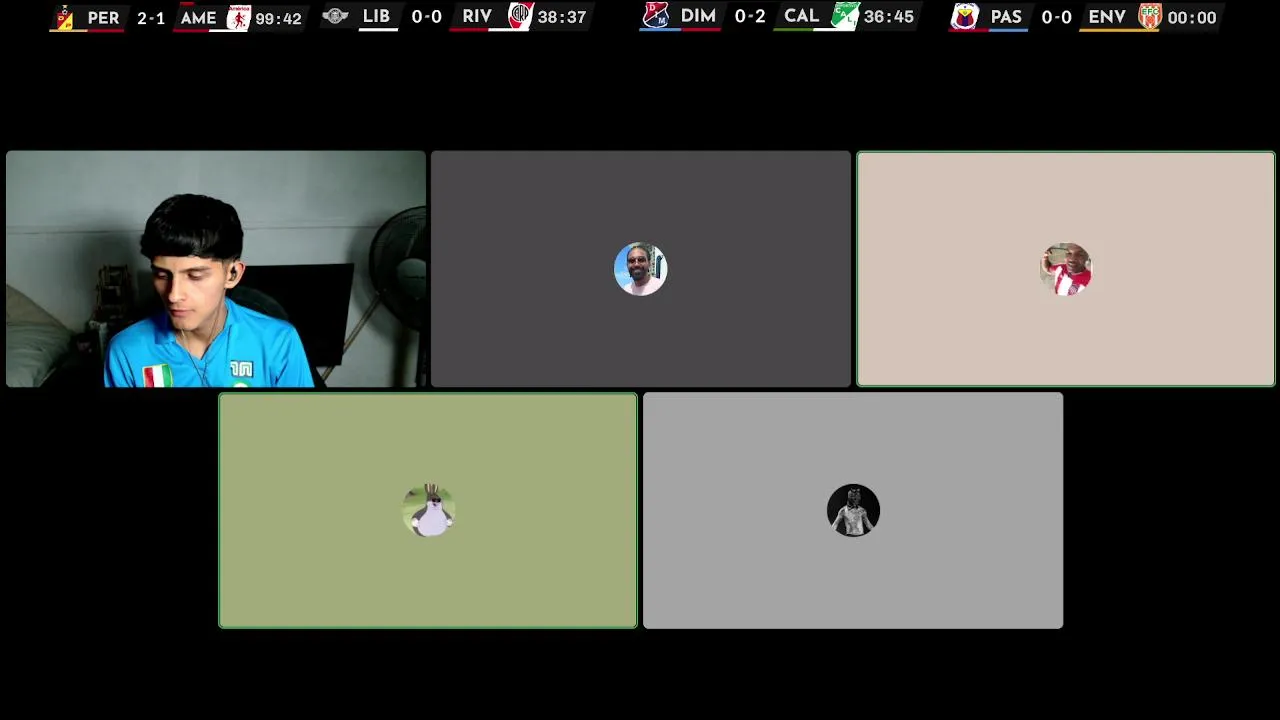1280x720 pixels.
Task: Click the River Plate crest beside RIV
Action: (x=521, y=16)
